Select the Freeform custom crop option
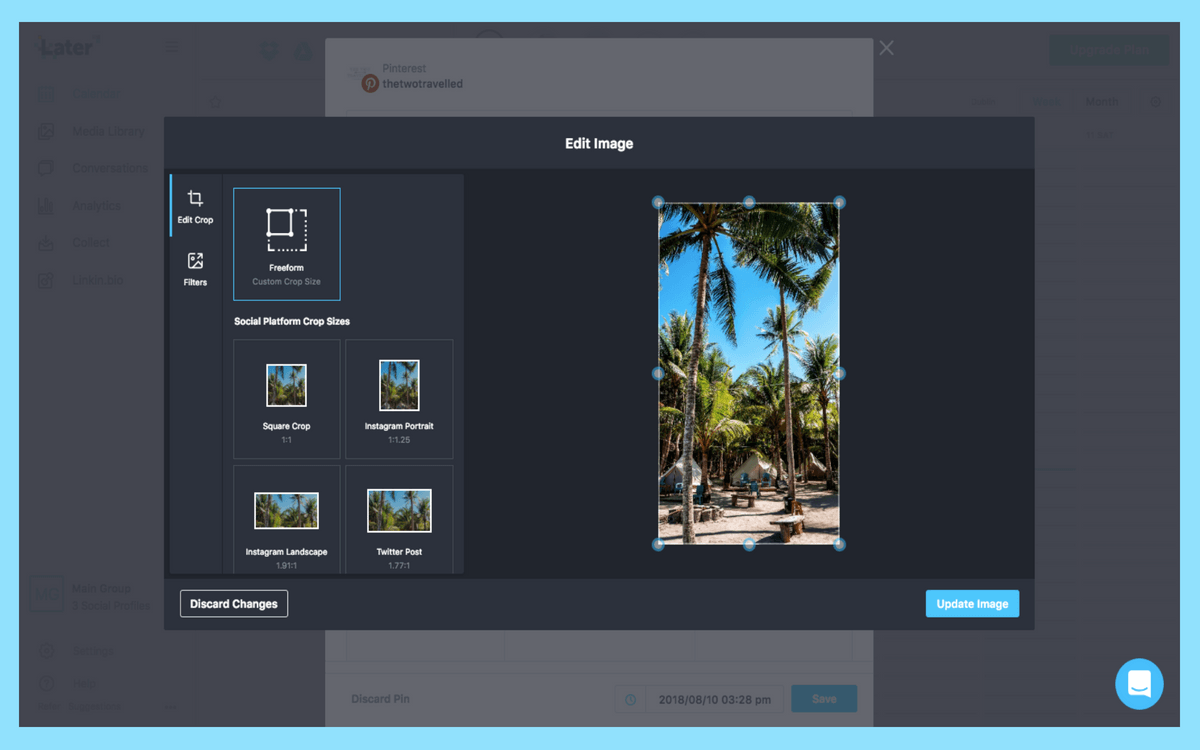 click(287, 244)
